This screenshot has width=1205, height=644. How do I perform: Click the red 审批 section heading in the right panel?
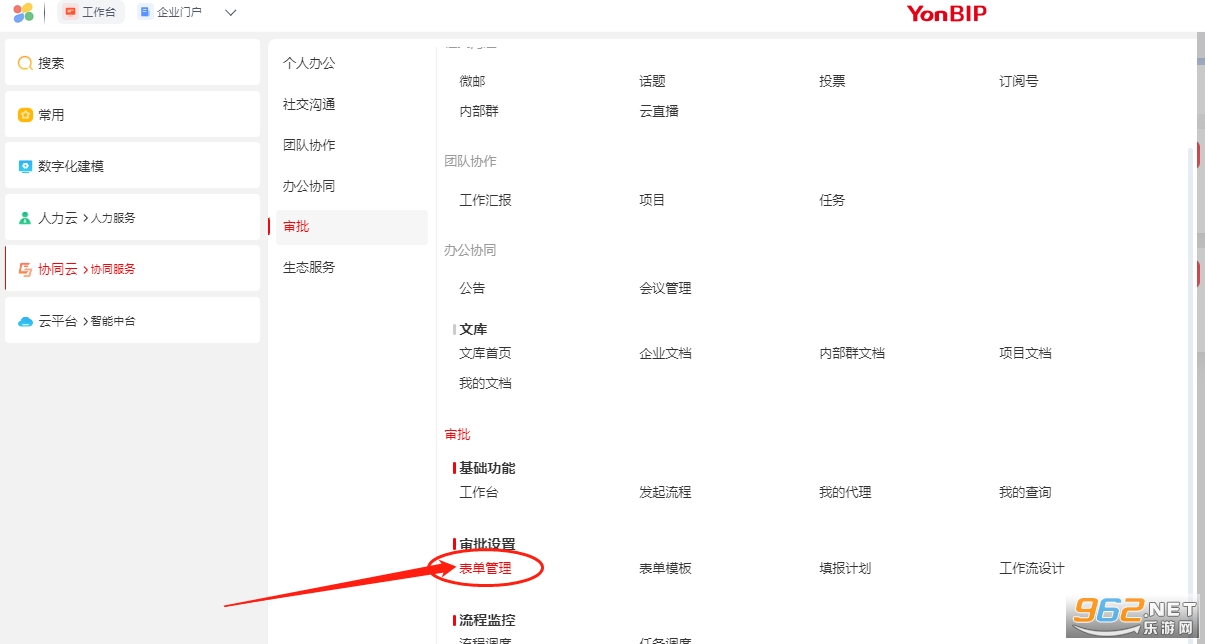coord(457,434)
